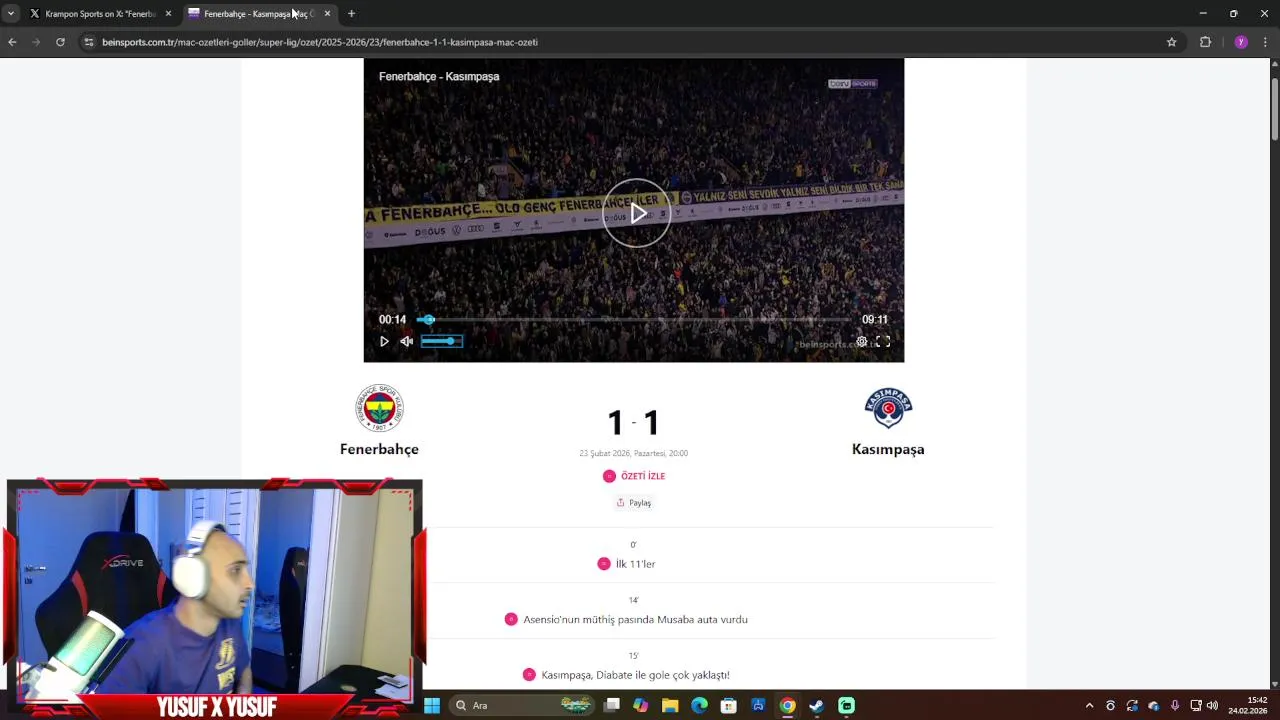Launch Copilot from the taskbar
1280x720 pixels.
[641, 705]
